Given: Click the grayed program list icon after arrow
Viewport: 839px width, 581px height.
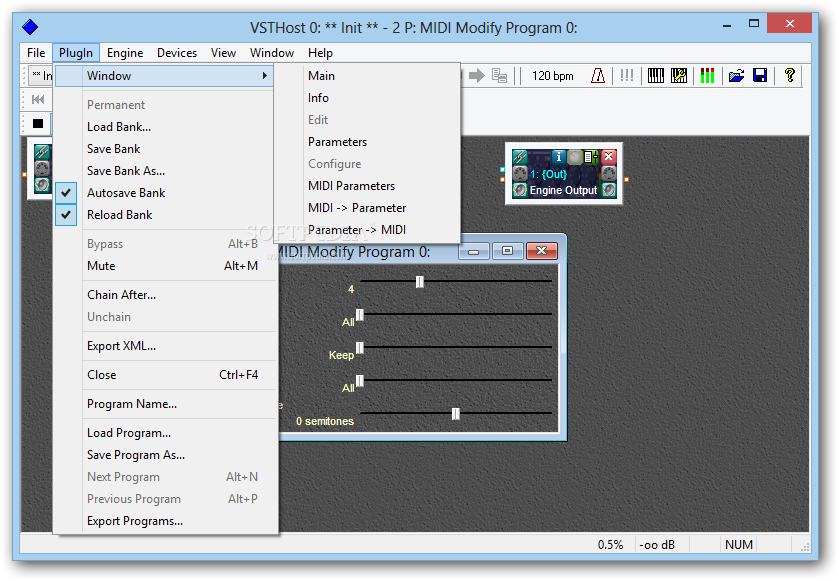Looking at the screenshot, I should point(499,75).
